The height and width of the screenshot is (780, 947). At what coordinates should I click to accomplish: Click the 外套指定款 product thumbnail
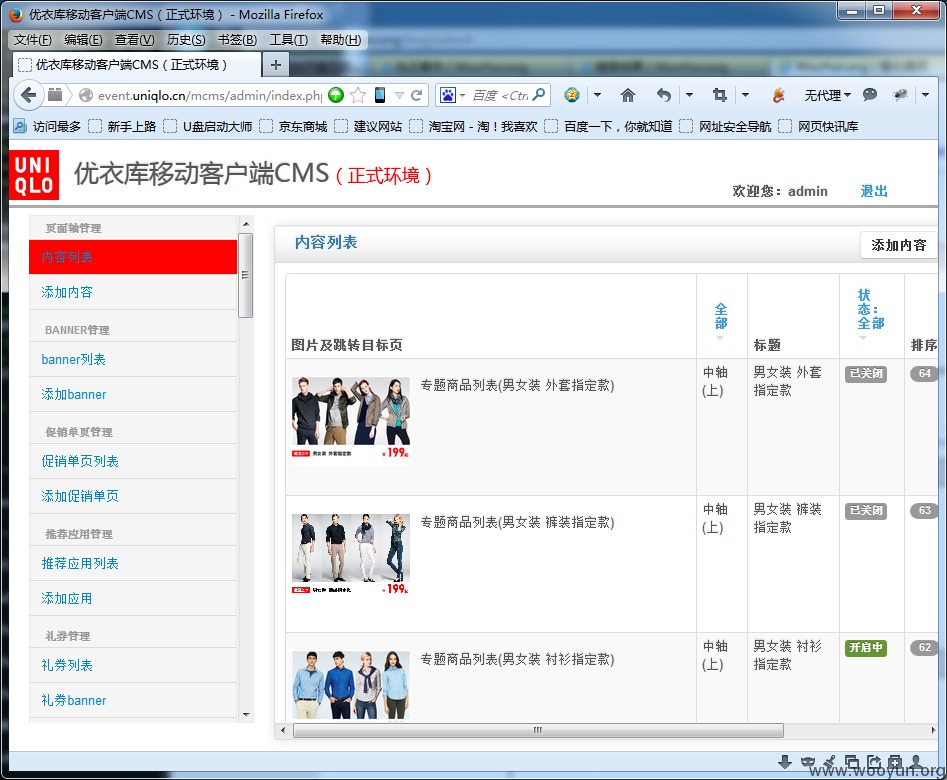coord(351,421)
